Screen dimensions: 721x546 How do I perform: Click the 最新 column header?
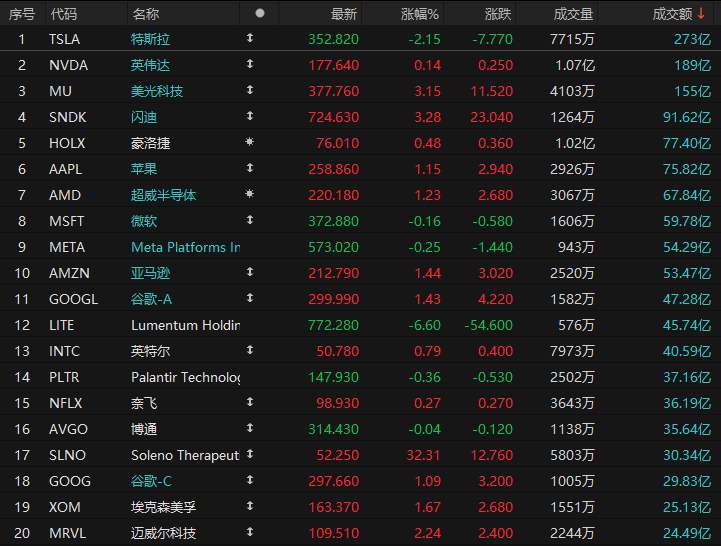click(343, 14)
